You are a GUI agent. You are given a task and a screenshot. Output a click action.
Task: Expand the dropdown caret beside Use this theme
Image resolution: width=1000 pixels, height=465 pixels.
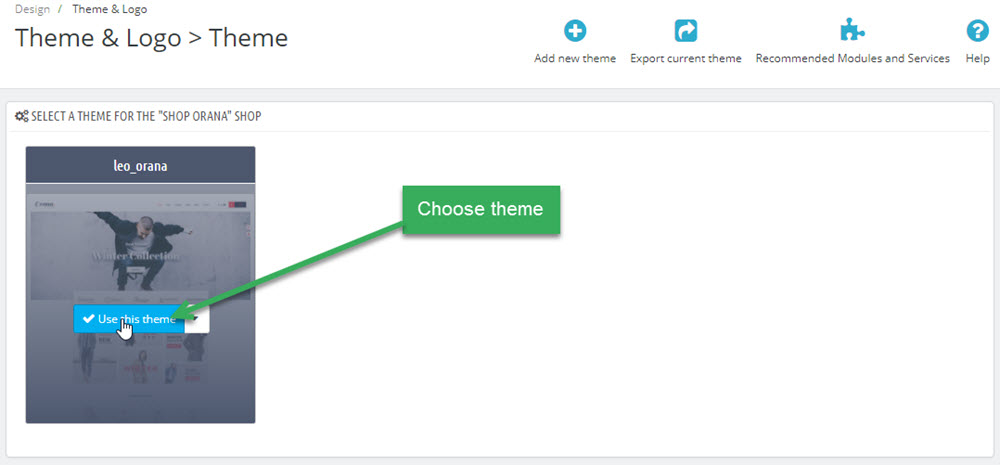pos(197,319)
